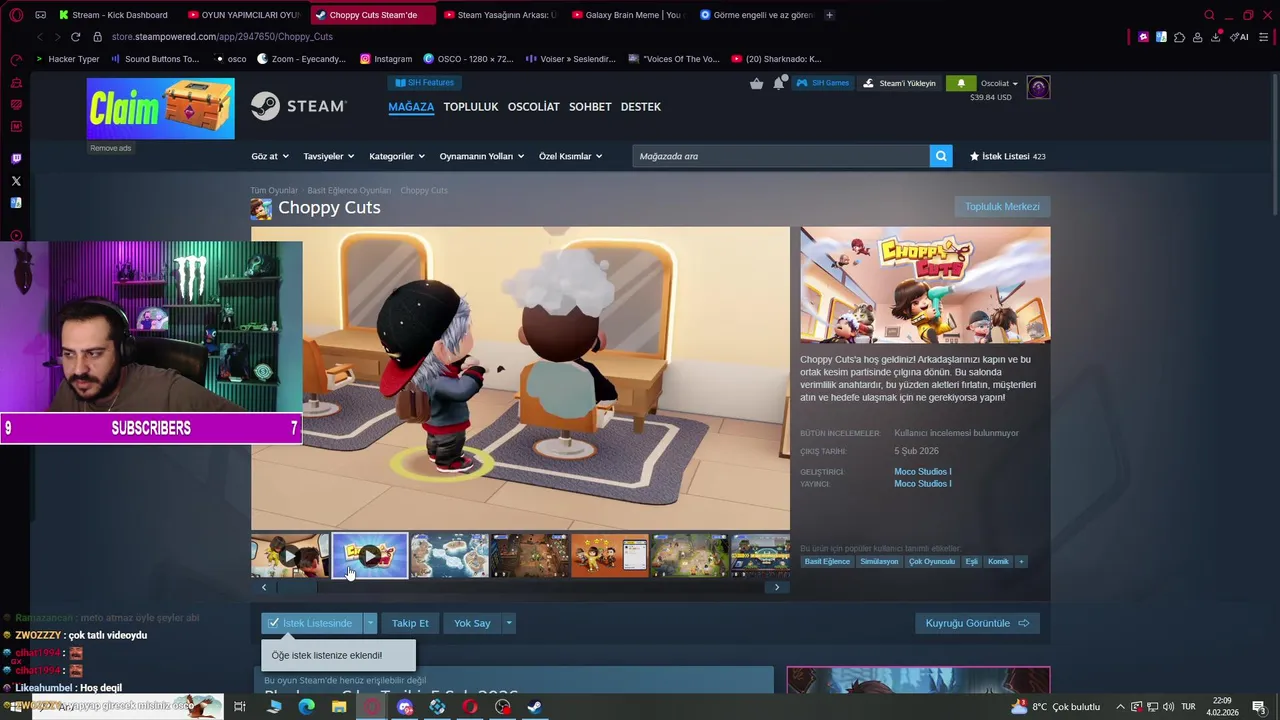Image resolution: width=1280 pixels, height=720 pixels.
Task: Open Opera sidebar X (Twitter) icon
Action: tap(16, 181)
